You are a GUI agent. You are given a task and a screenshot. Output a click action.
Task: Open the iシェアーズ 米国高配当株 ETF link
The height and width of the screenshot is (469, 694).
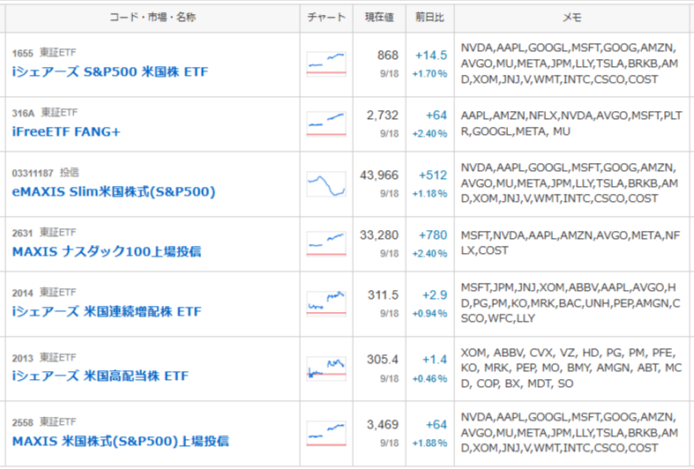coord(100,376)
